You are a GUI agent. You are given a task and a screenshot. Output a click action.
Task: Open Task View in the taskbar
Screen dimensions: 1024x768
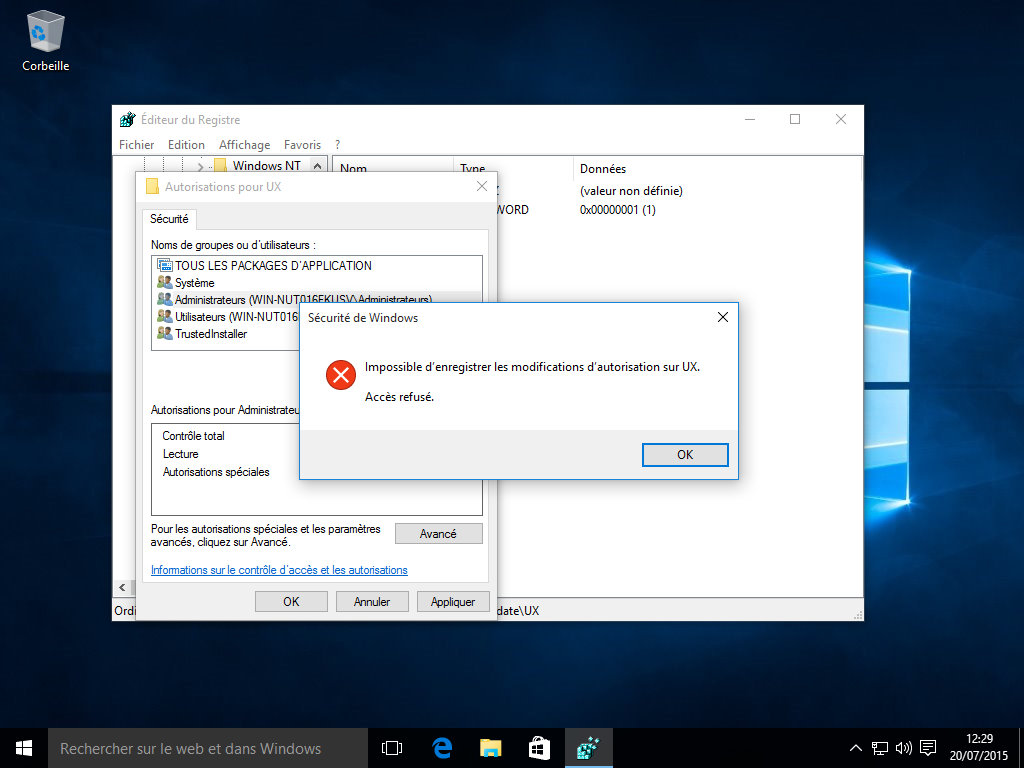392,748
